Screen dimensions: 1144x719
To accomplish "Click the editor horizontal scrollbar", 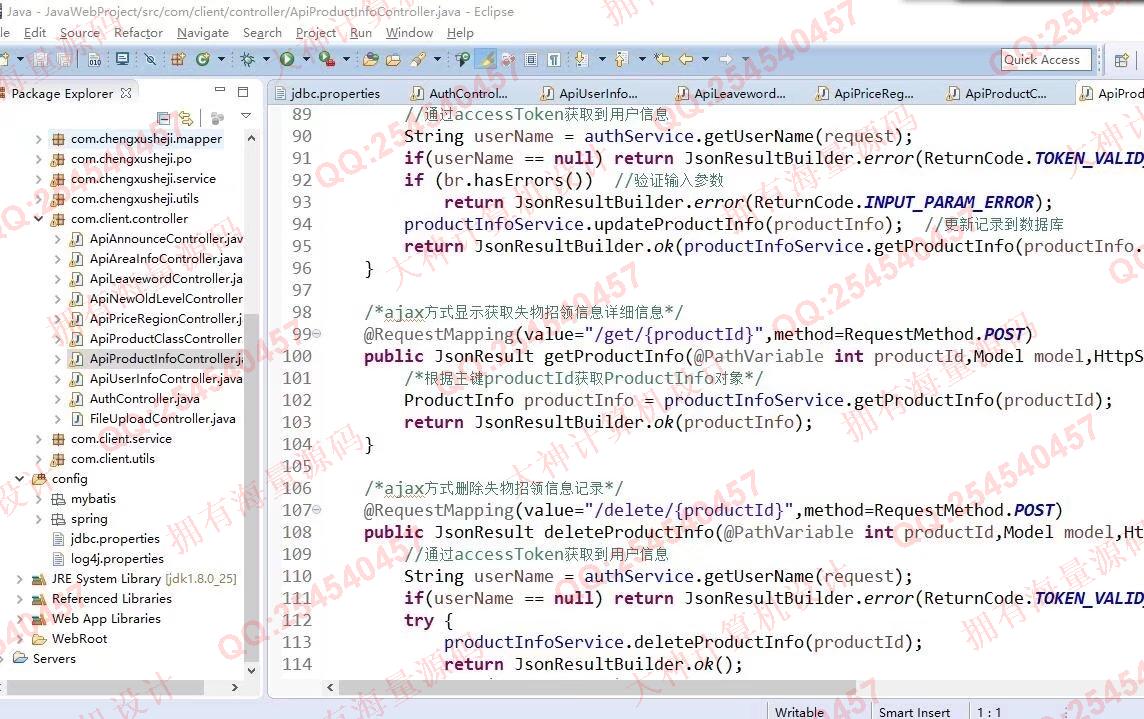I will 597,687.
